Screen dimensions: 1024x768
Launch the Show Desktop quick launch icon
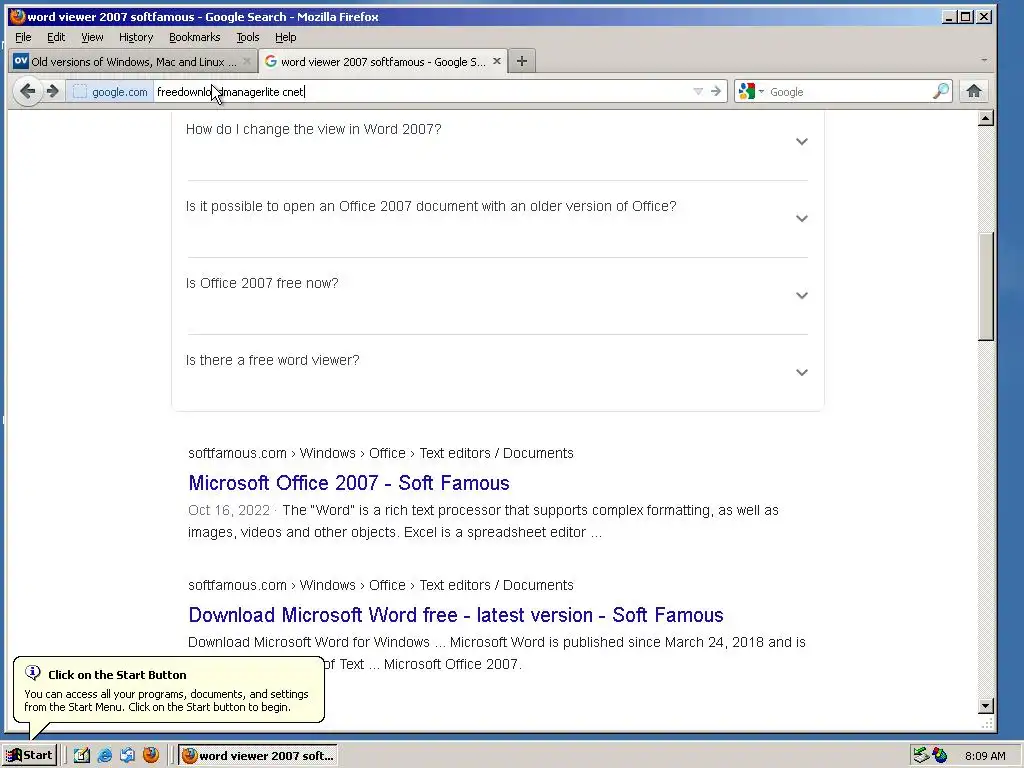coord(82,755)
